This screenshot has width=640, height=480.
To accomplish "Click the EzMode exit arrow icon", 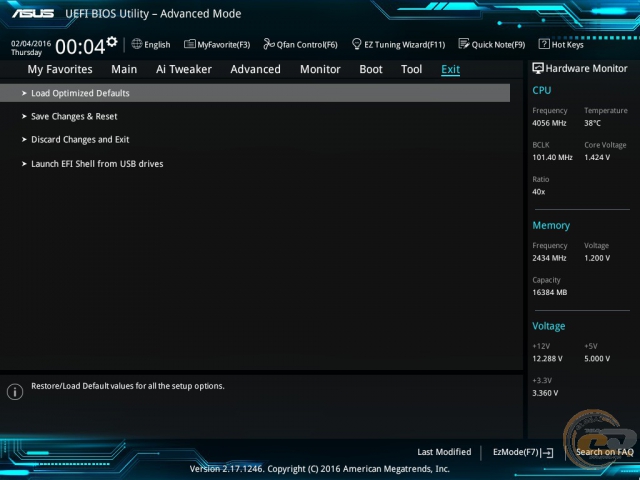I will click(547, 453).
